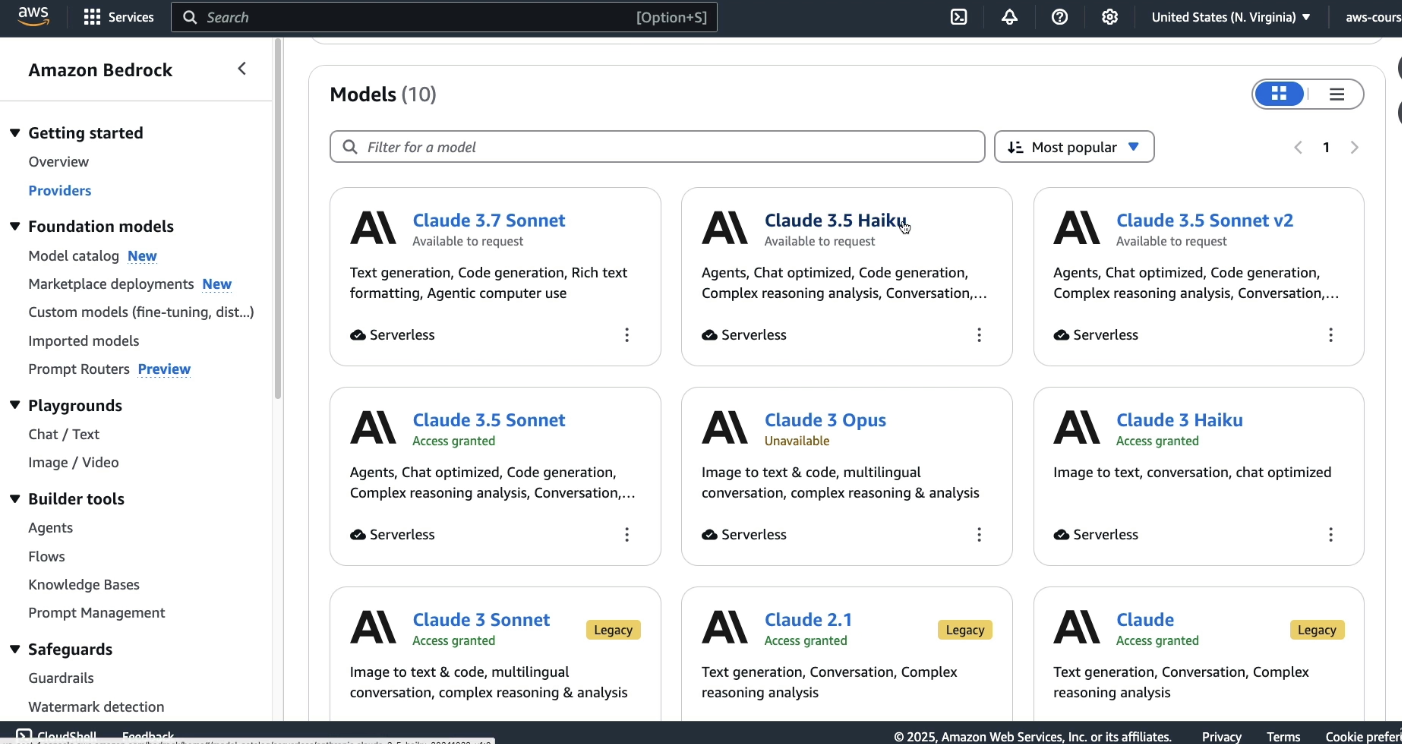Open the Most popular sort dropdown
This screenshot has height=744, width=1402.
[1074, 147]
